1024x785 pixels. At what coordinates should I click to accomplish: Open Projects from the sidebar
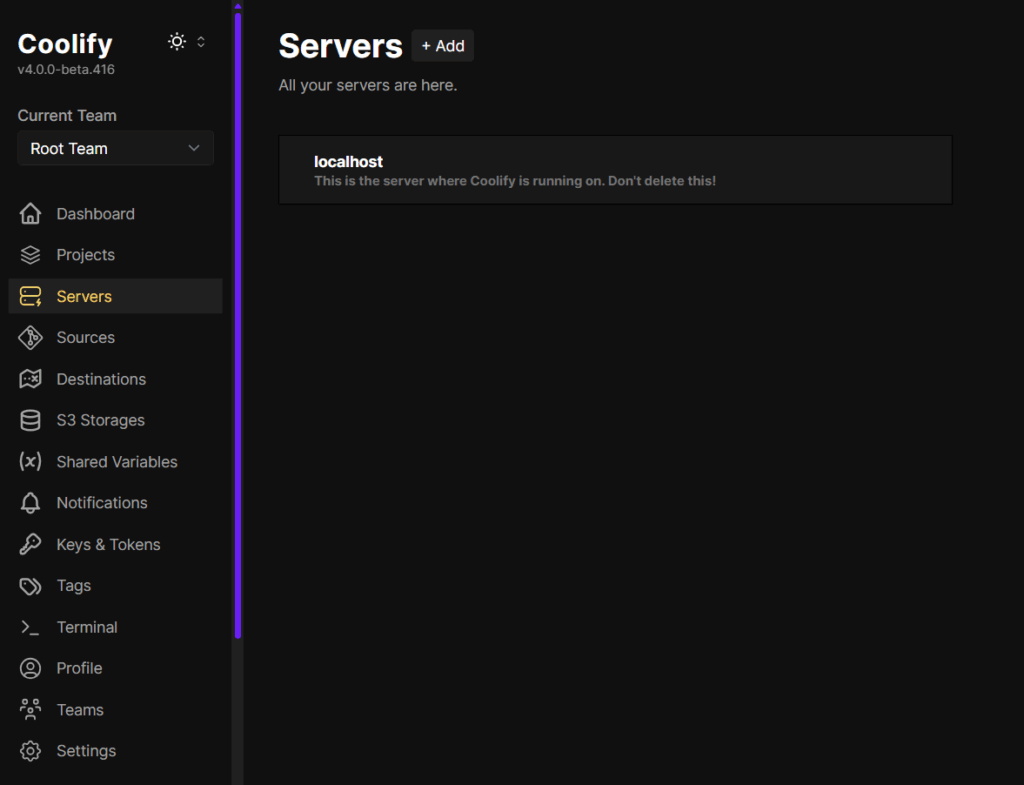tap(116, 255)
